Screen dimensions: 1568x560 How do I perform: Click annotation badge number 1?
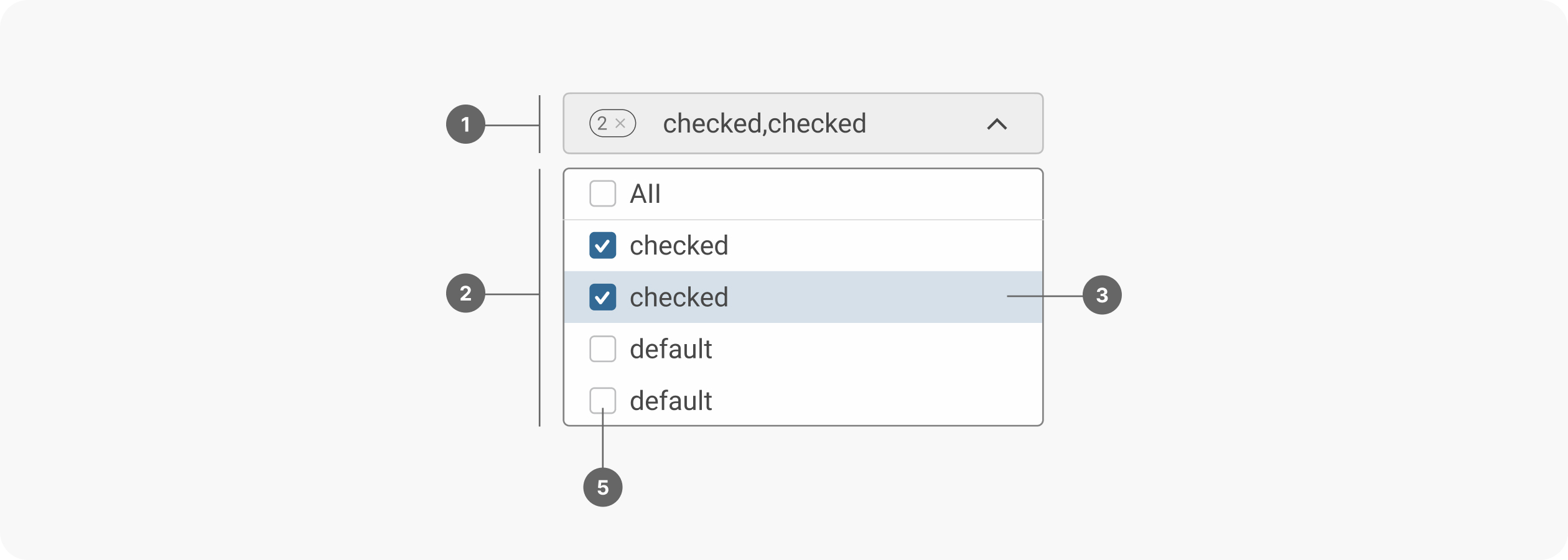[x=465, y=124]
